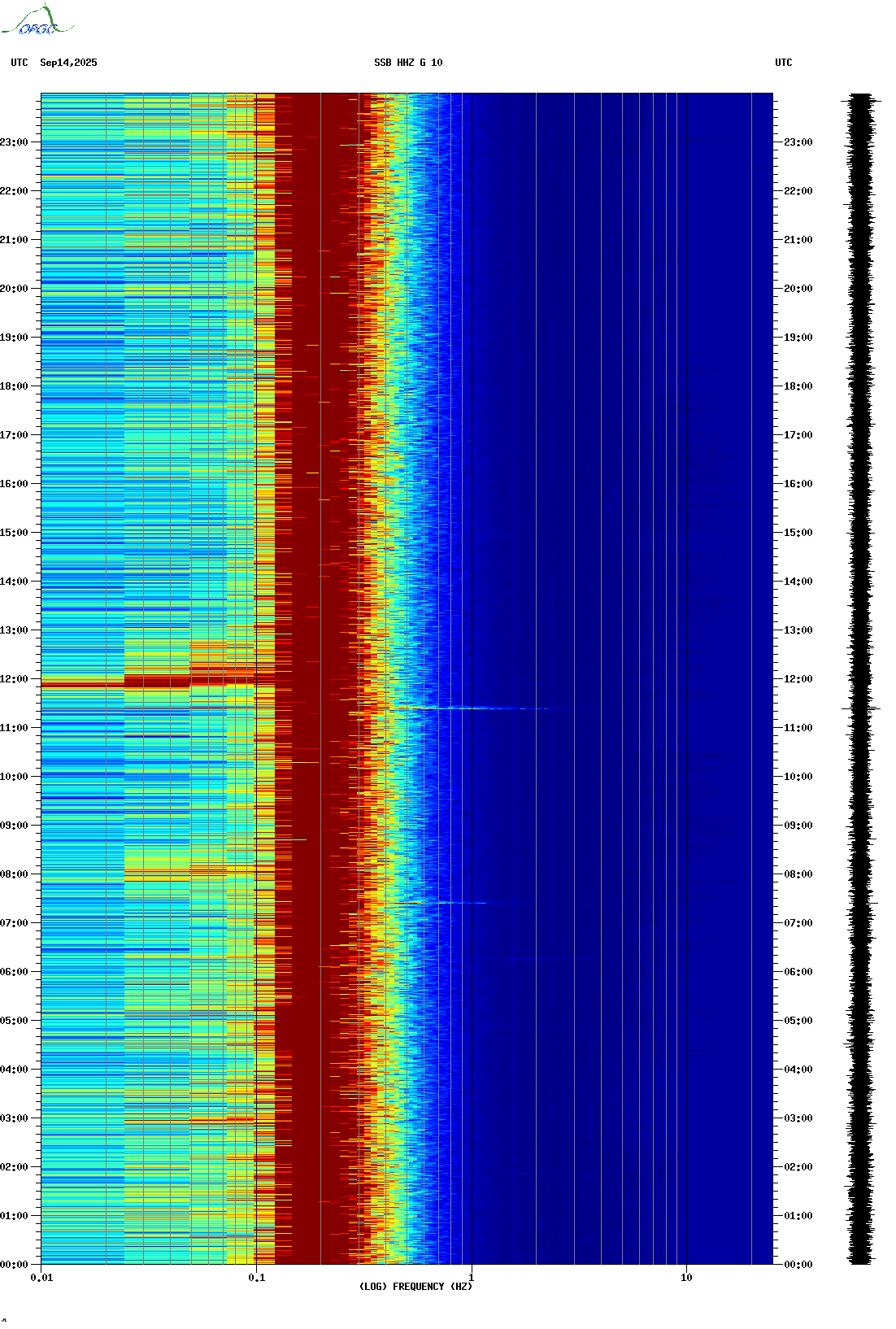The width and height of the screenshot is (896, 1329).
Task: Click the left 21:00 time label
Action: coord(14,240)
